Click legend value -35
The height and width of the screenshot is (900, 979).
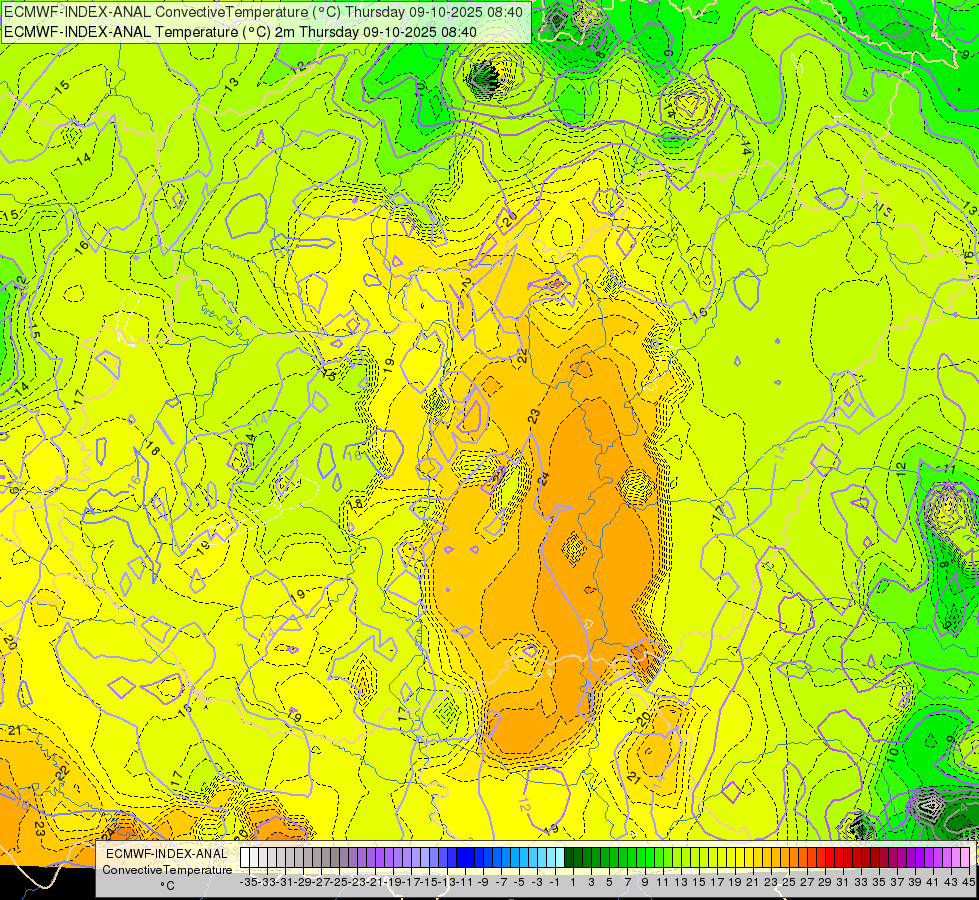[x=248, y=883]
